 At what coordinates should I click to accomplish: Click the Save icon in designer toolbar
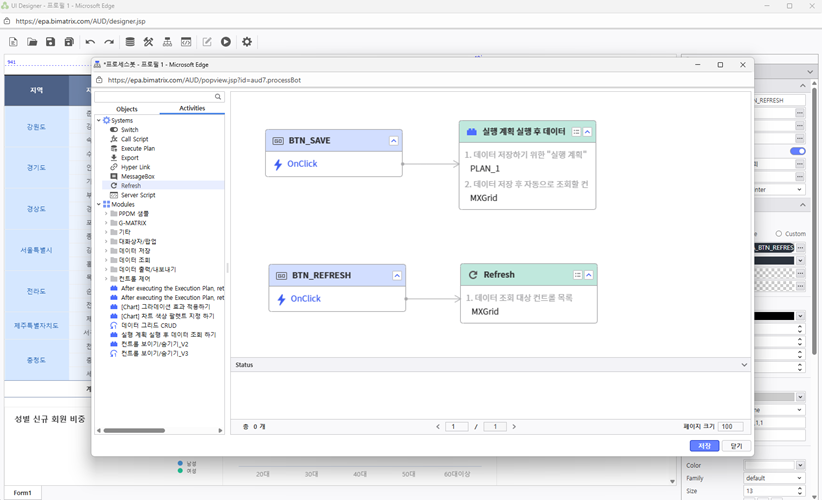coord(50,42)
